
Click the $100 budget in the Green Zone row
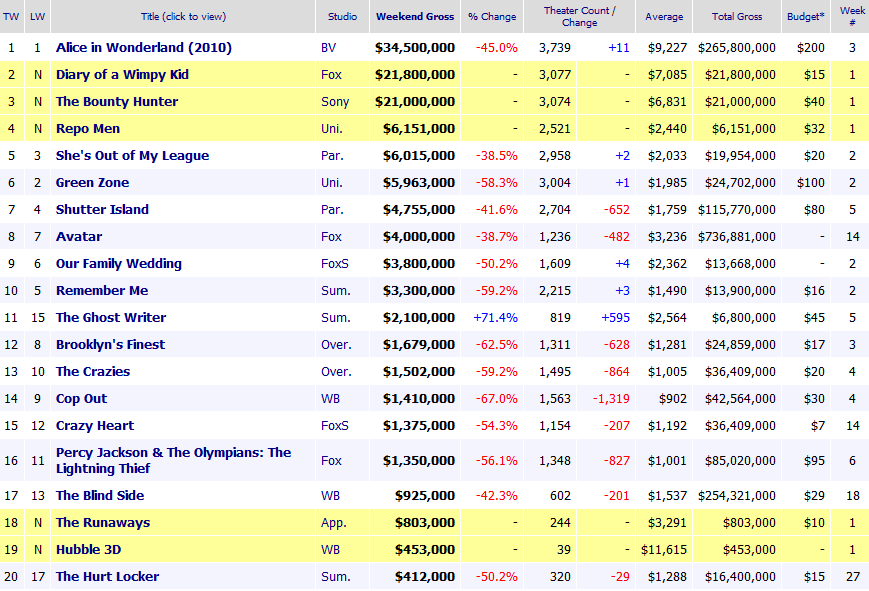click(x=811, y=182)
